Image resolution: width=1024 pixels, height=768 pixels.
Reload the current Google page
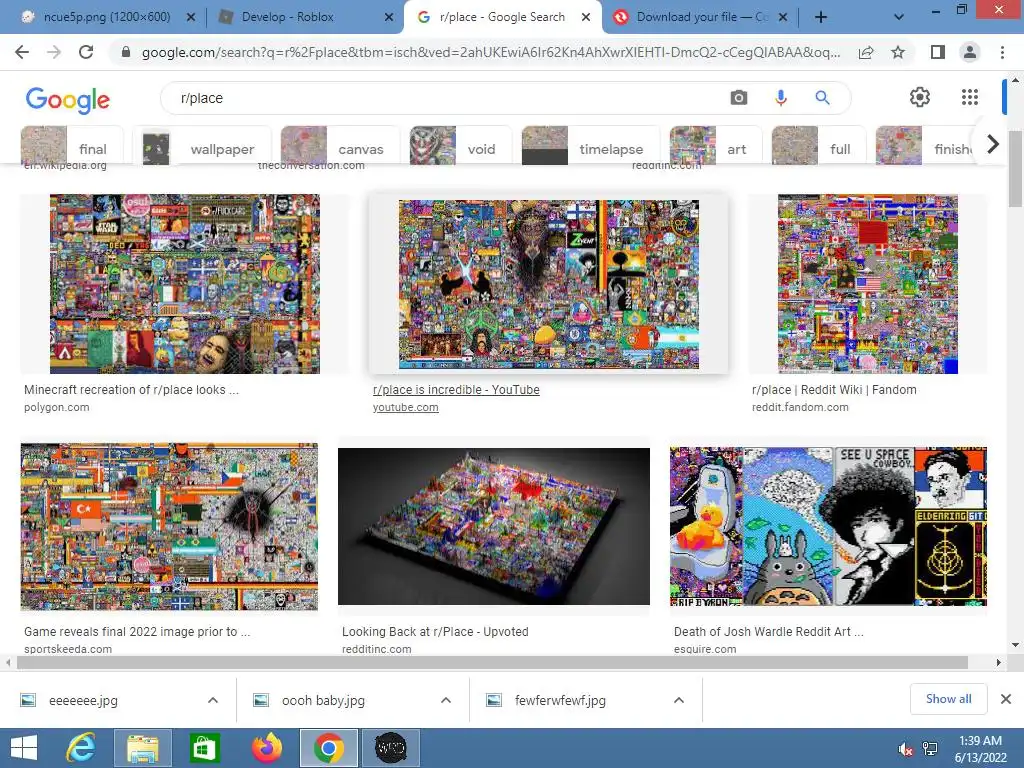86,52
